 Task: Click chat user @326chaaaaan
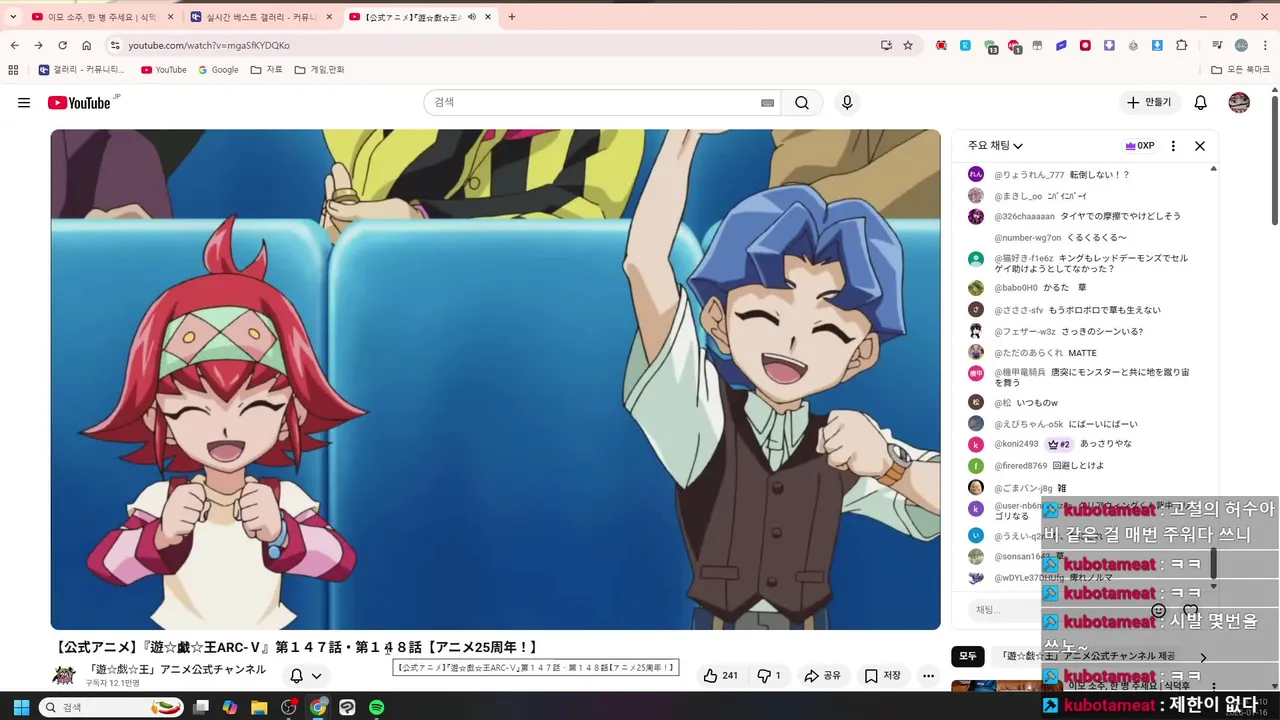[1024, 217]
